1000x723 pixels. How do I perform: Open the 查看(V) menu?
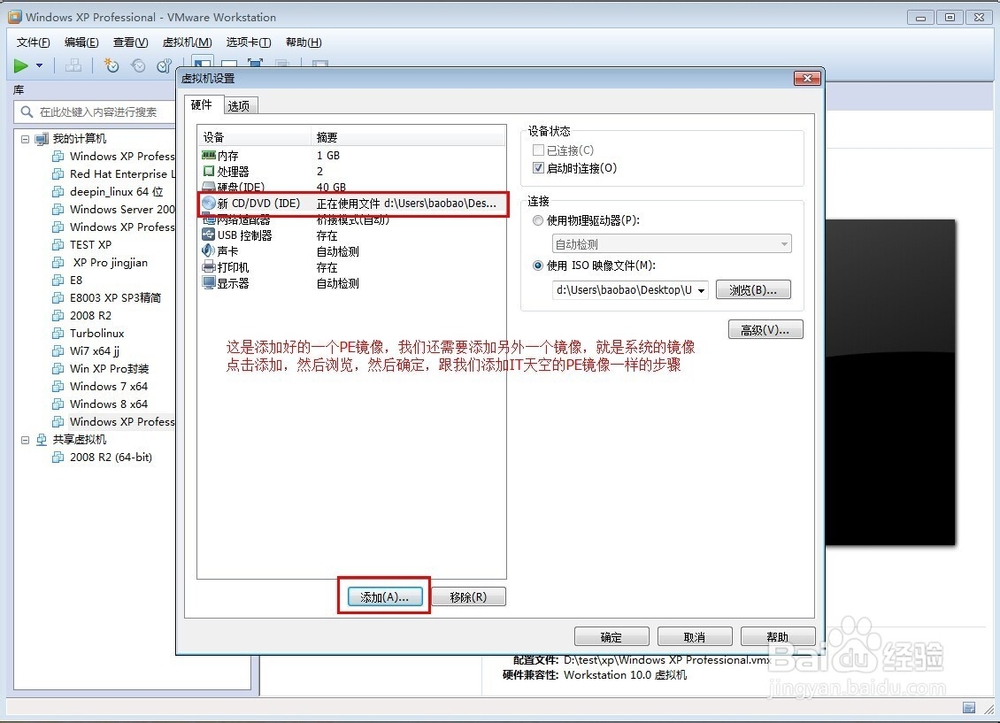click(x=130, y=42)
